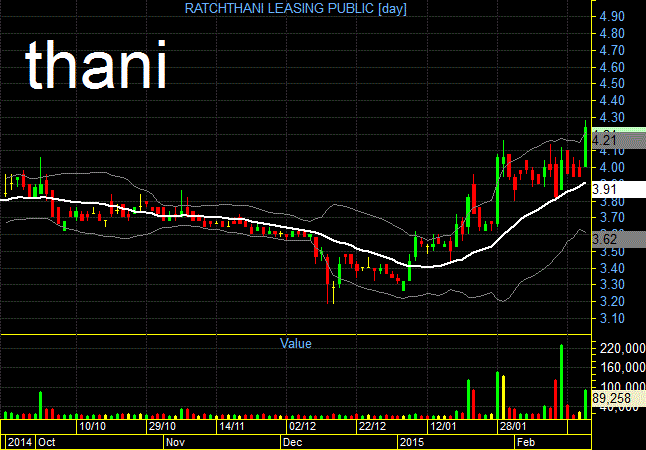Click the 3.10 price axis label
The height and width of the screenshot is (450, 646).
(613, 318)
